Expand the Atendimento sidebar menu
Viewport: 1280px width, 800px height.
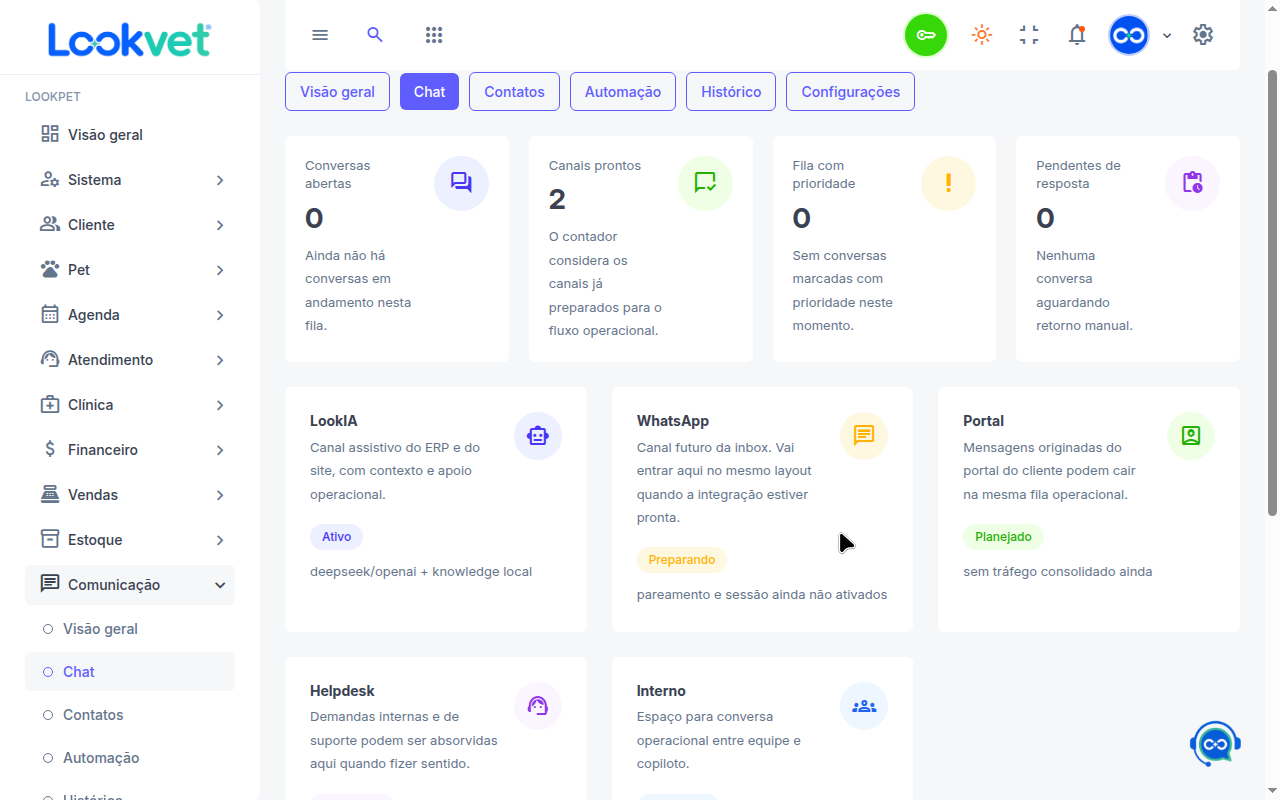130,360
